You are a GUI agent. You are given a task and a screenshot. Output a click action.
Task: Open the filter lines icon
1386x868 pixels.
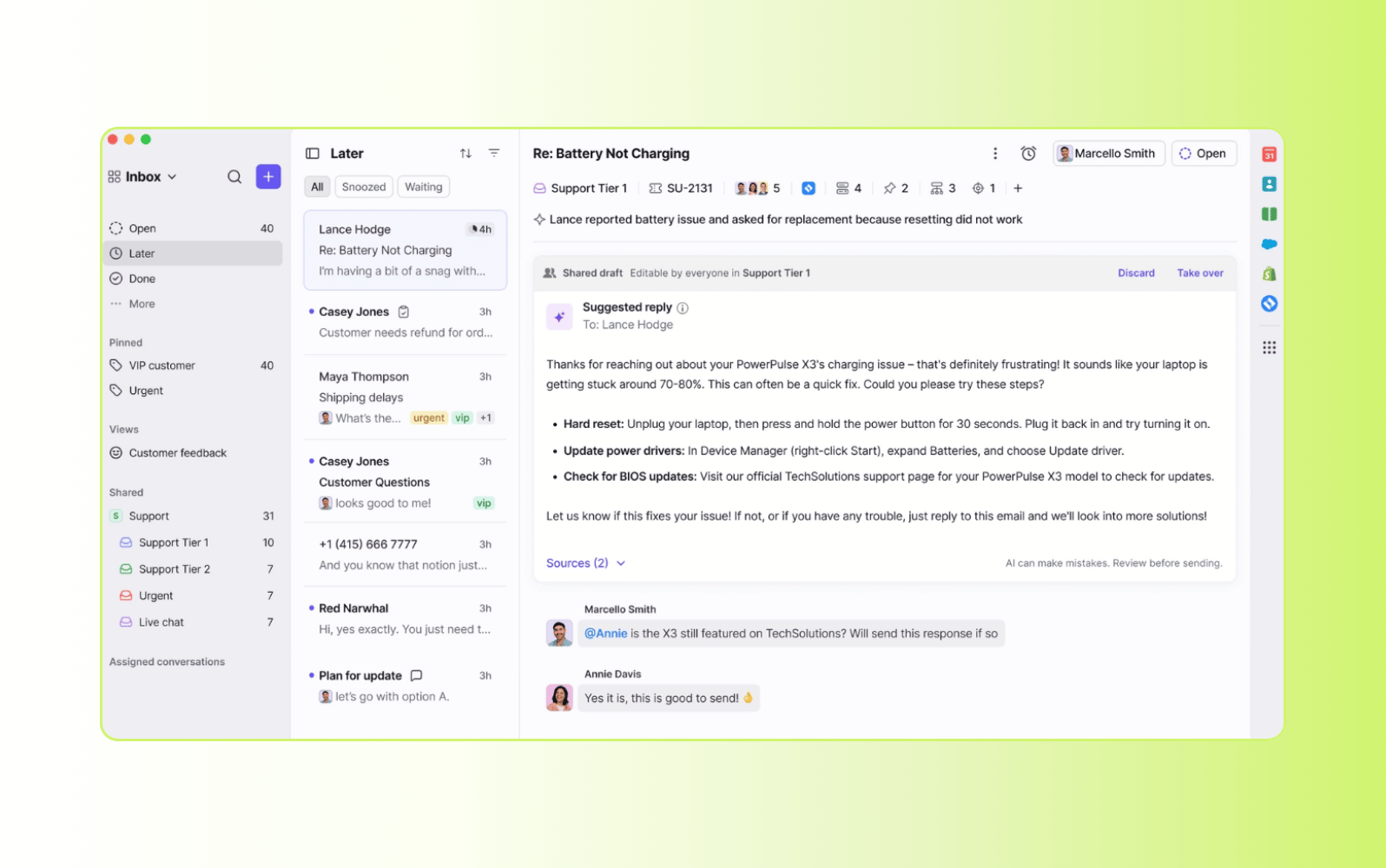coord(494,153)
